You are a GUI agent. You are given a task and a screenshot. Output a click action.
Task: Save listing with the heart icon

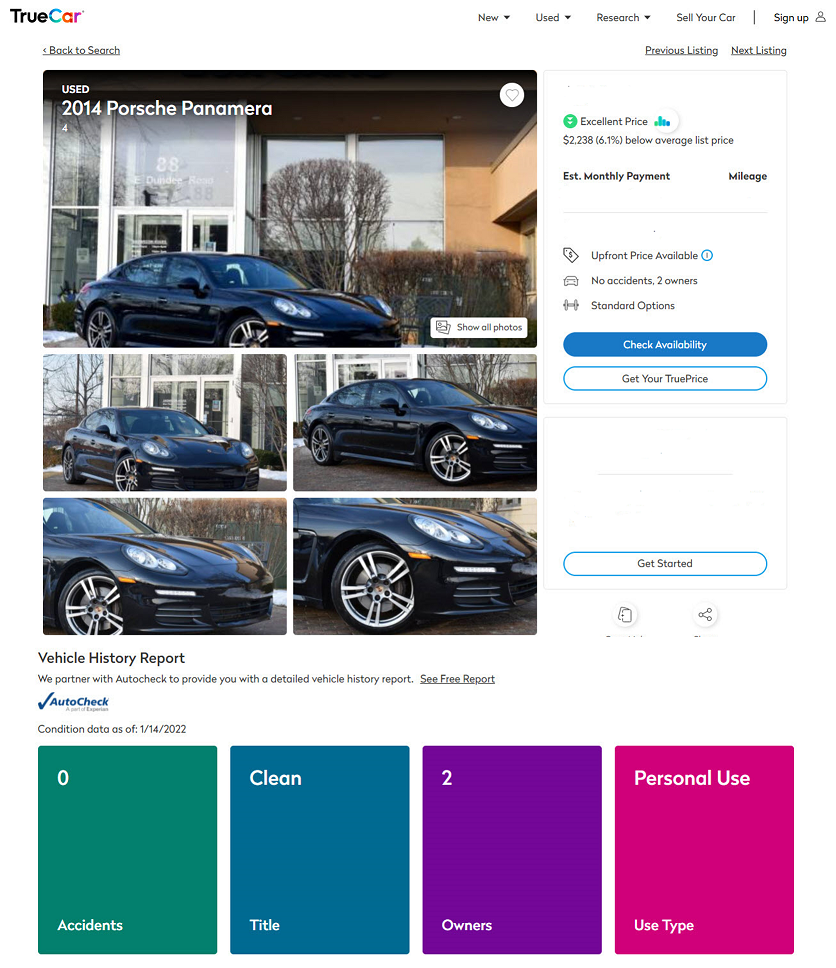pos(511,95)
